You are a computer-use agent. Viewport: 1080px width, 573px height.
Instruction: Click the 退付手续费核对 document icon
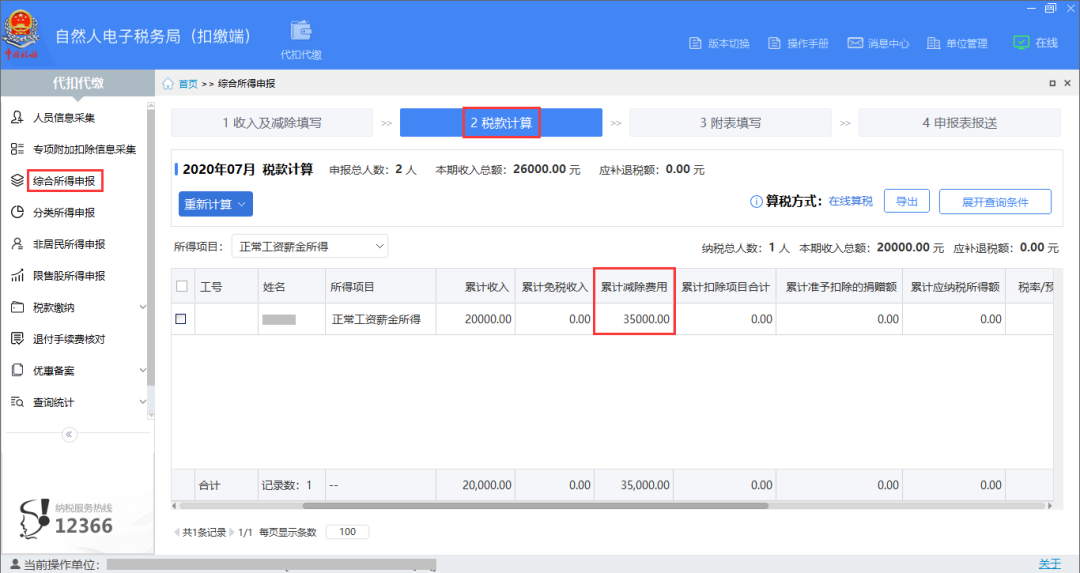(x=17, y=339)
